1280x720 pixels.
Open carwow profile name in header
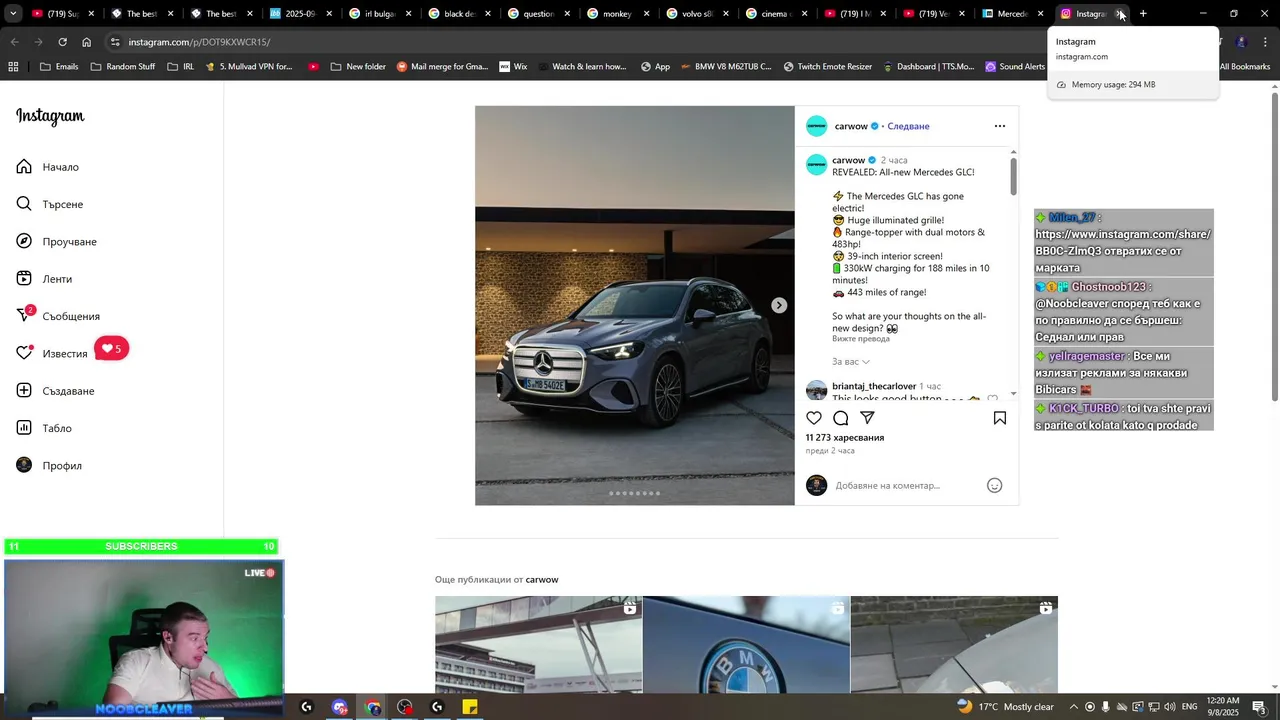[851, 126]
